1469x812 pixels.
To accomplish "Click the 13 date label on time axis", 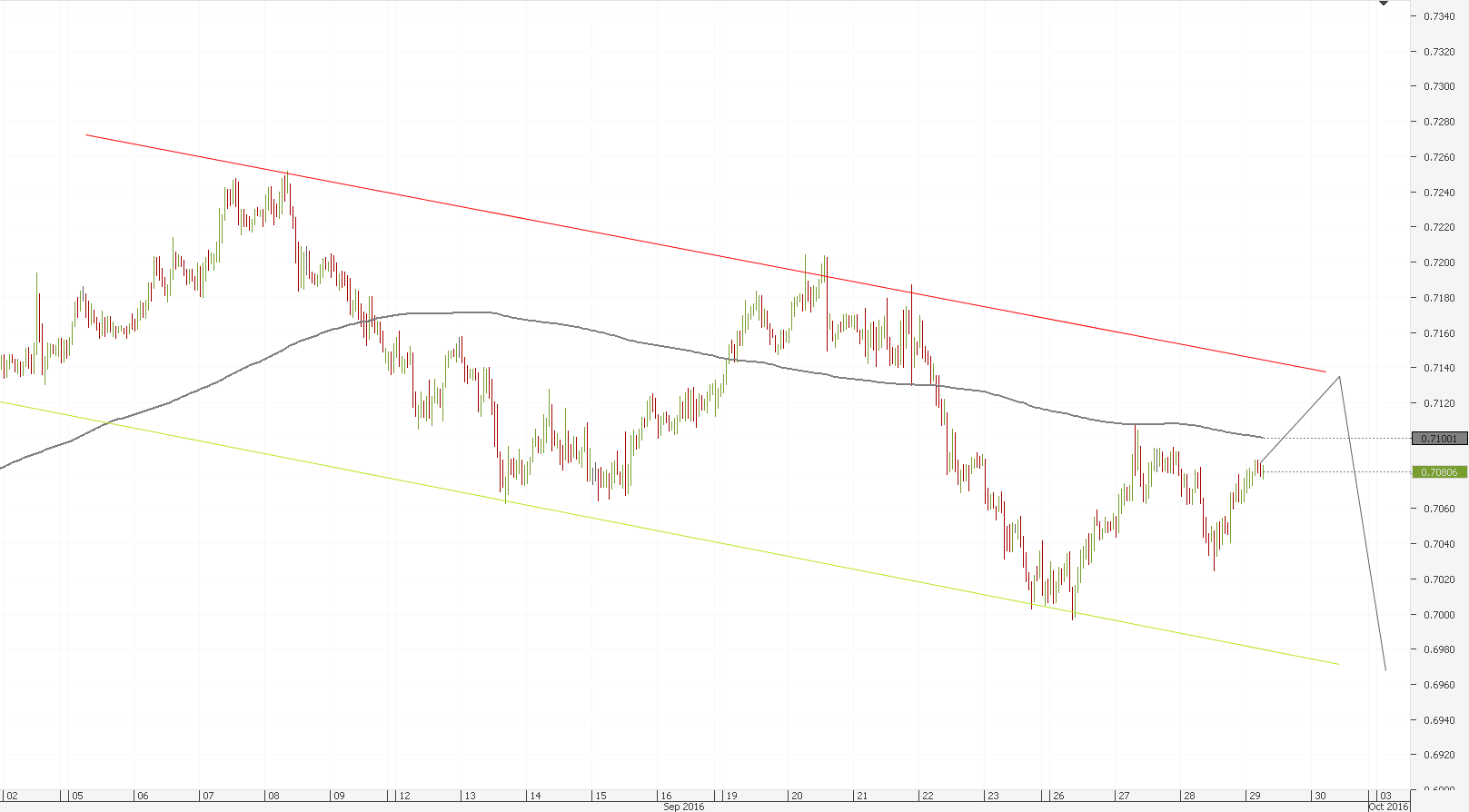I will coord(470,796).
